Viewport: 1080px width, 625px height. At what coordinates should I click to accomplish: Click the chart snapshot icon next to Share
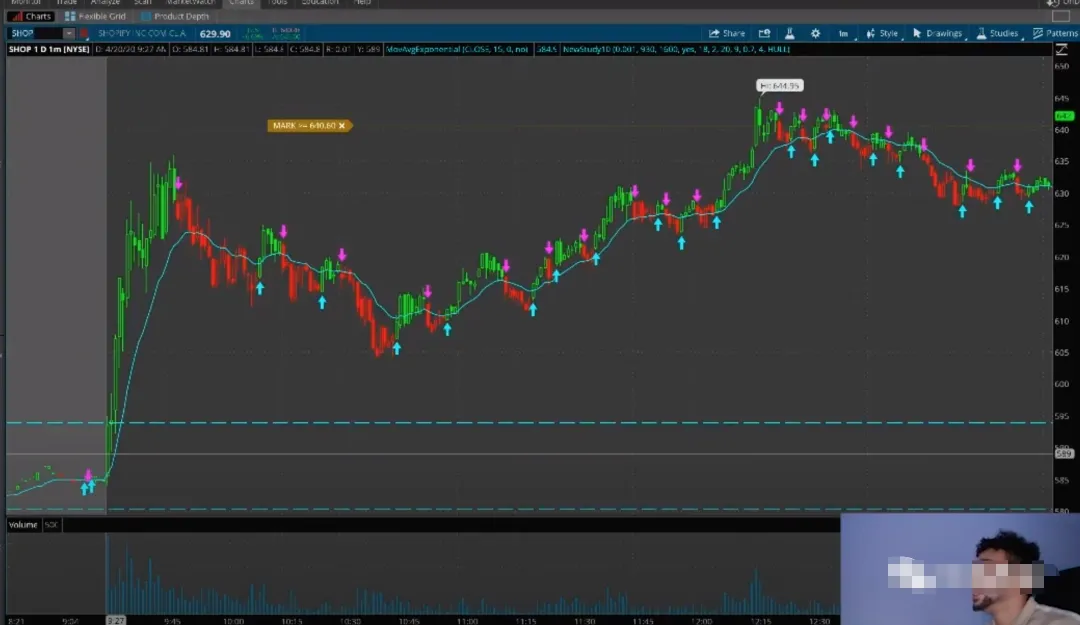(x=765, y=33)
